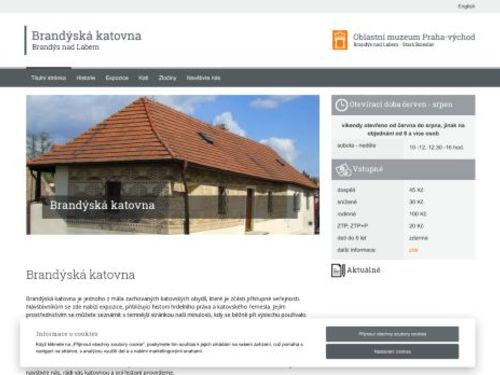Go to the Historie menu item
The image size is (500, 375).
point(86,78)
